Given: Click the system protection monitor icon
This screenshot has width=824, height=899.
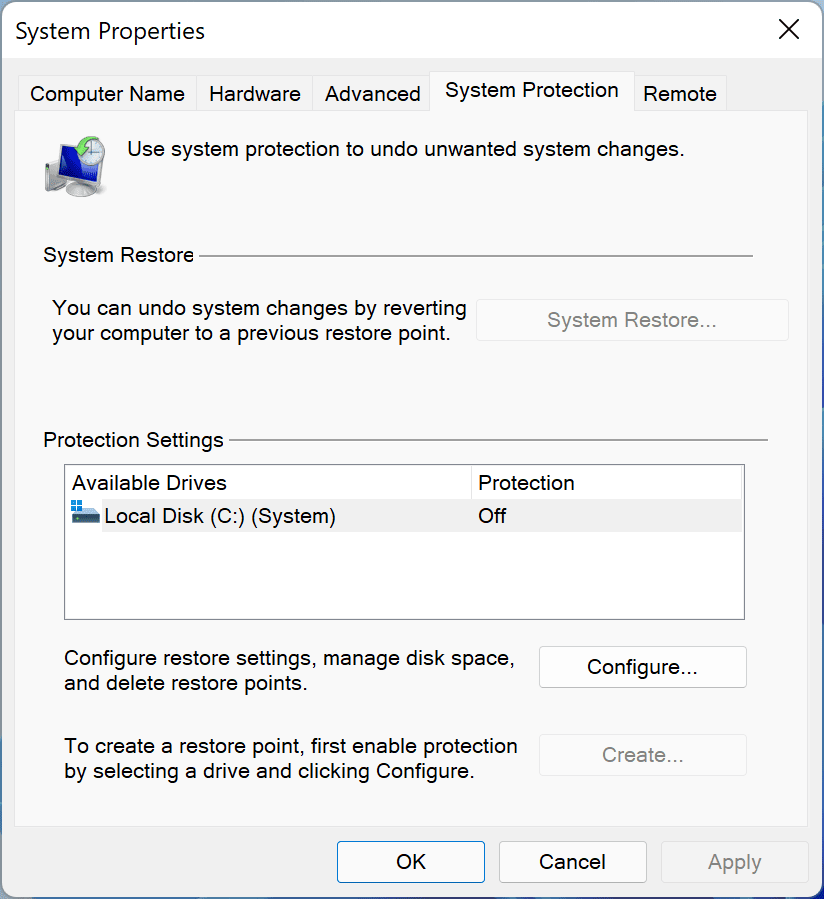Looking at the screenshot, I should point(76,166).
